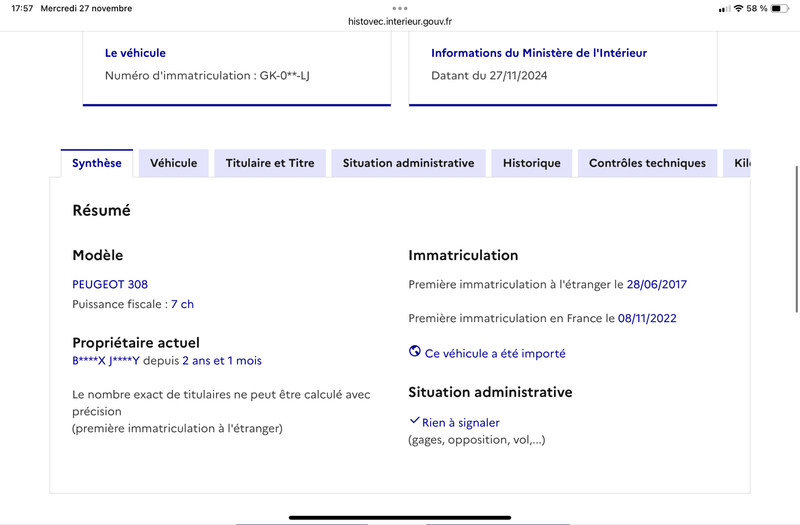
Task: Tap the battery status icon
Action: point(780,9)
